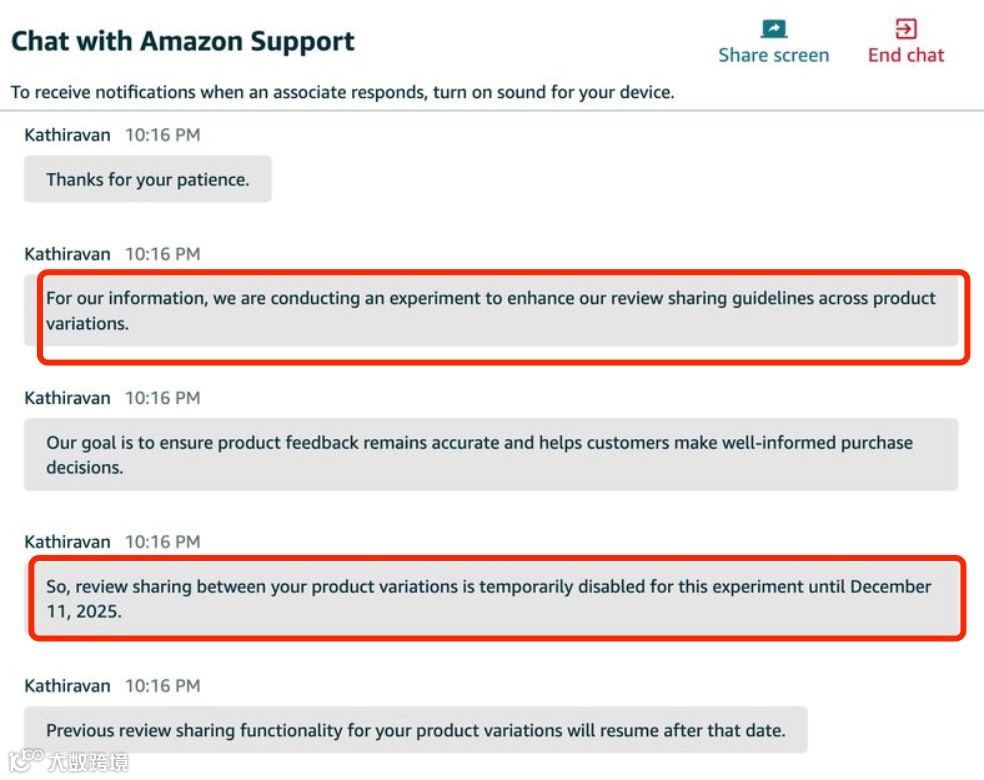
Task: Click Kathiravan's name above the last message
Action: pos(67,687)
